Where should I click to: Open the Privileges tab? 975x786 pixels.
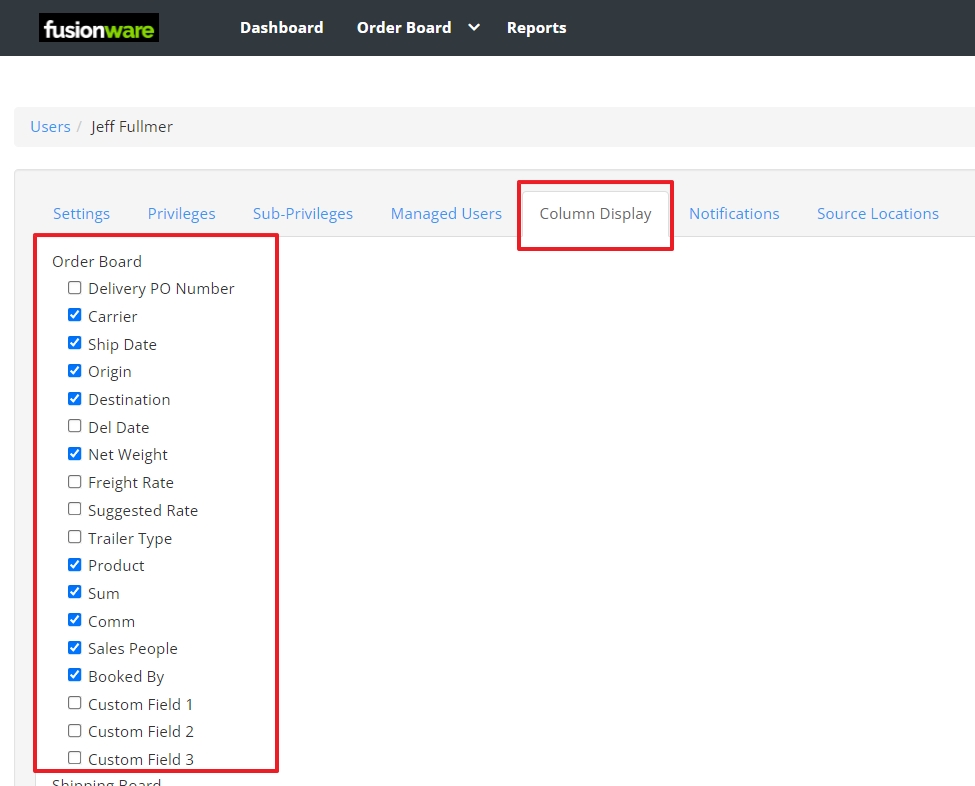(181, 213)
